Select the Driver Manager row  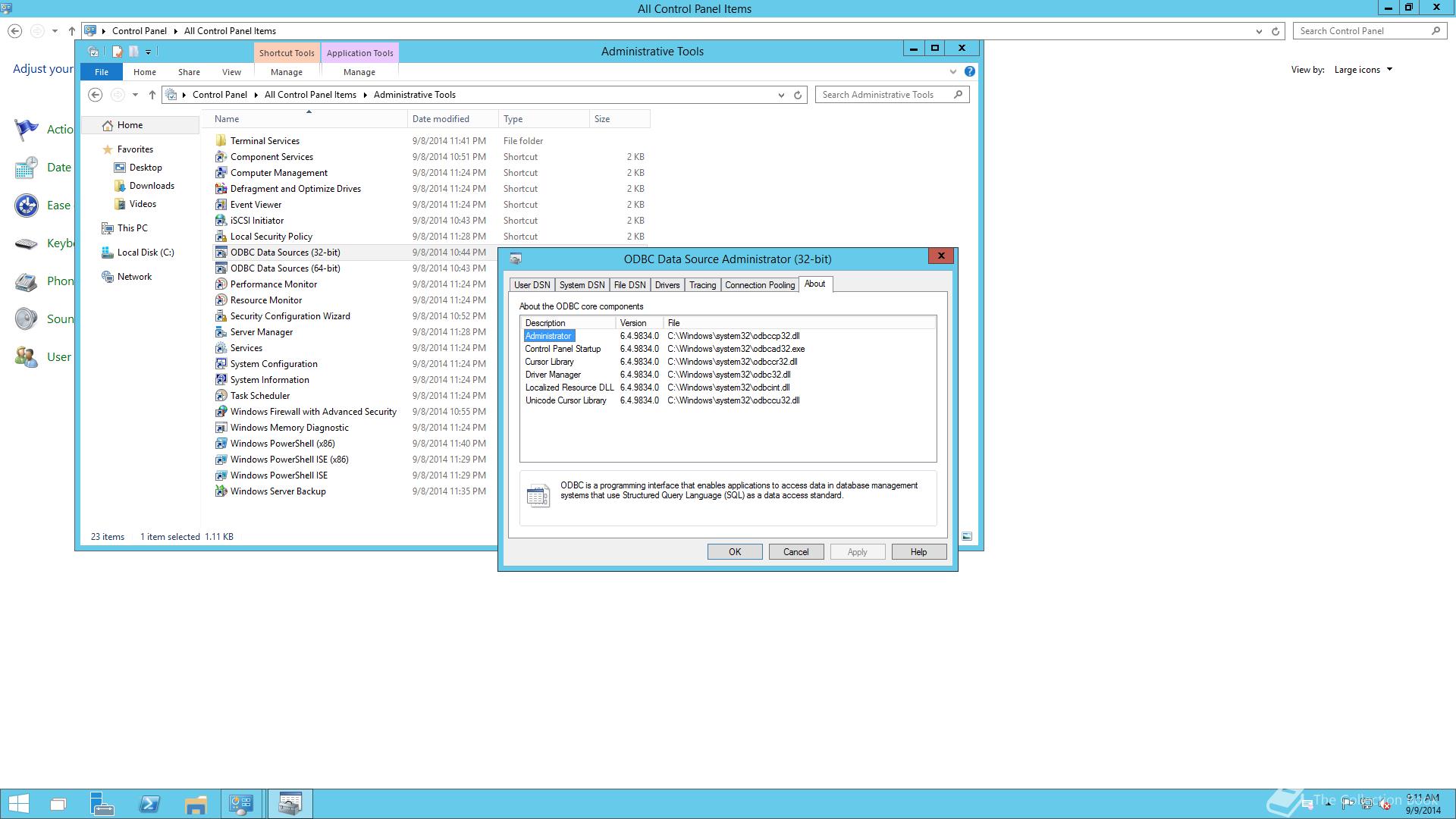point(728,375)
